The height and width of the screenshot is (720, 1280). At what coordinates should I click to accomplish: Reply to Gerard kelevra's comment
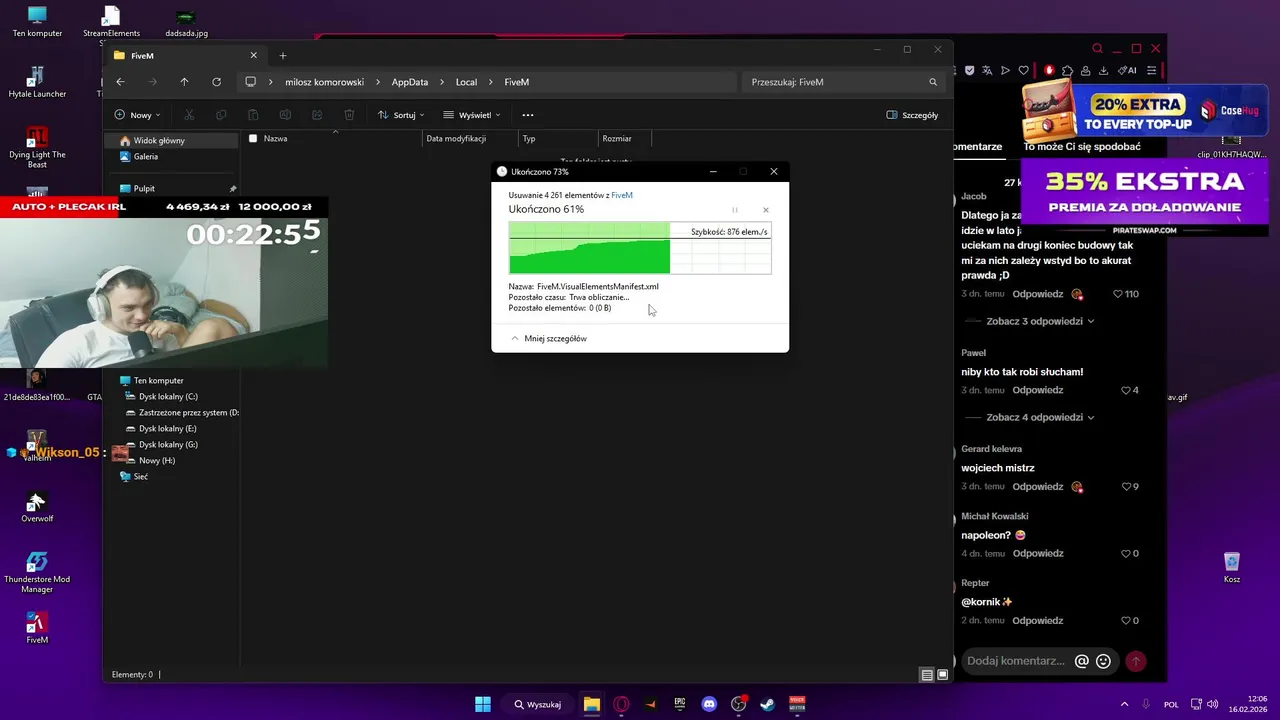click(1037, 487)
